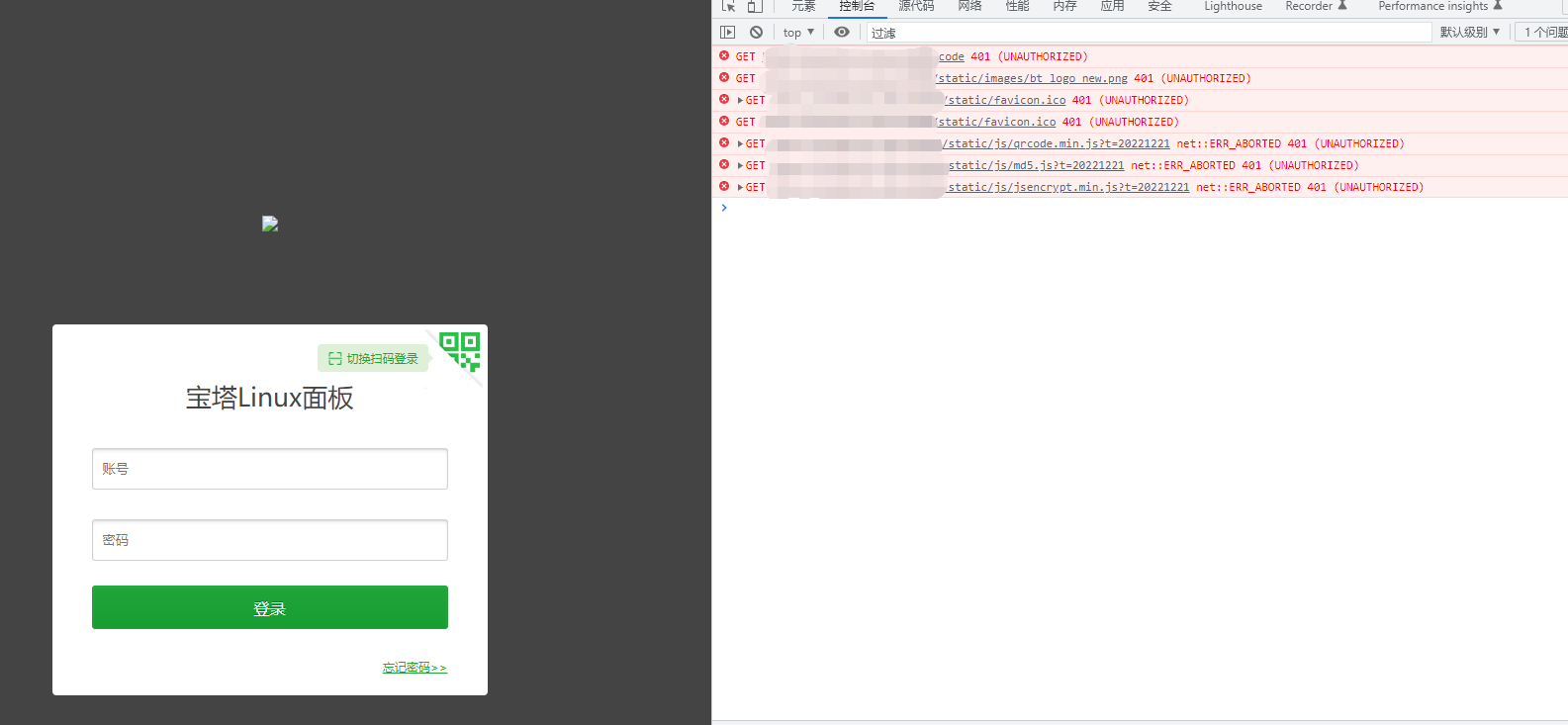Clear the console with the ban icon
The height and width of the screenshot is (725, 1568).
click(x=757, y=33)
